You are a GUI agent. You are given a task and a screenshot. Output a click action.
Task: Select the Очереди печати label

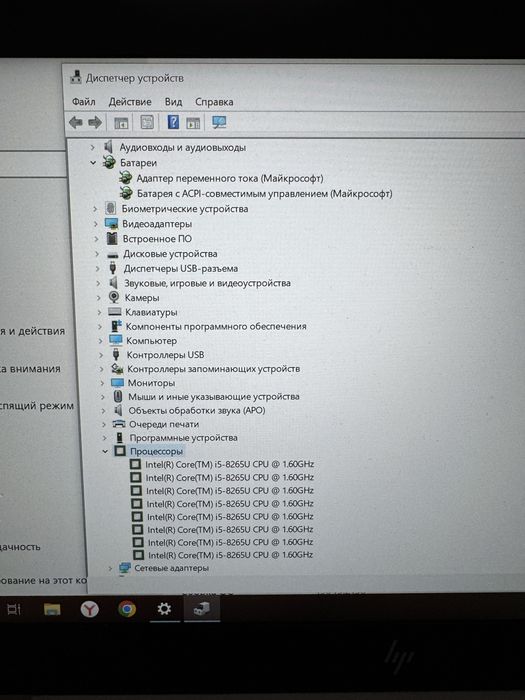coord(164,424)
